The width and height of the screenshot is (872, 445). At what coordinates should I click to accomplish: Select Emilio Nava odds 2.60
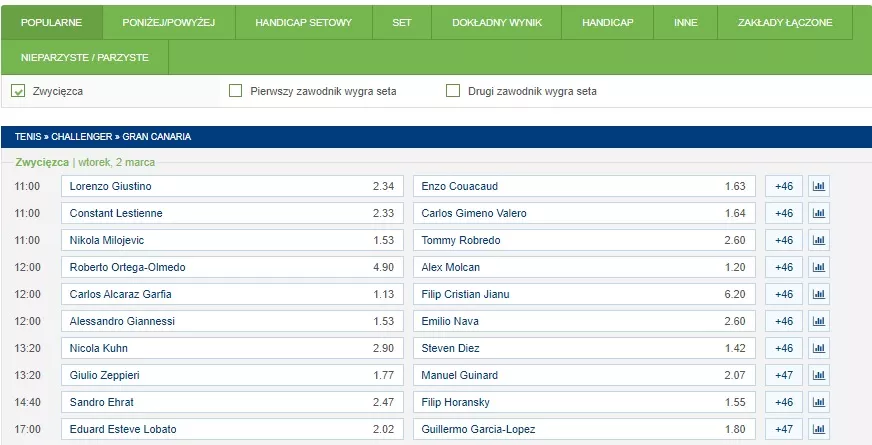584,321
